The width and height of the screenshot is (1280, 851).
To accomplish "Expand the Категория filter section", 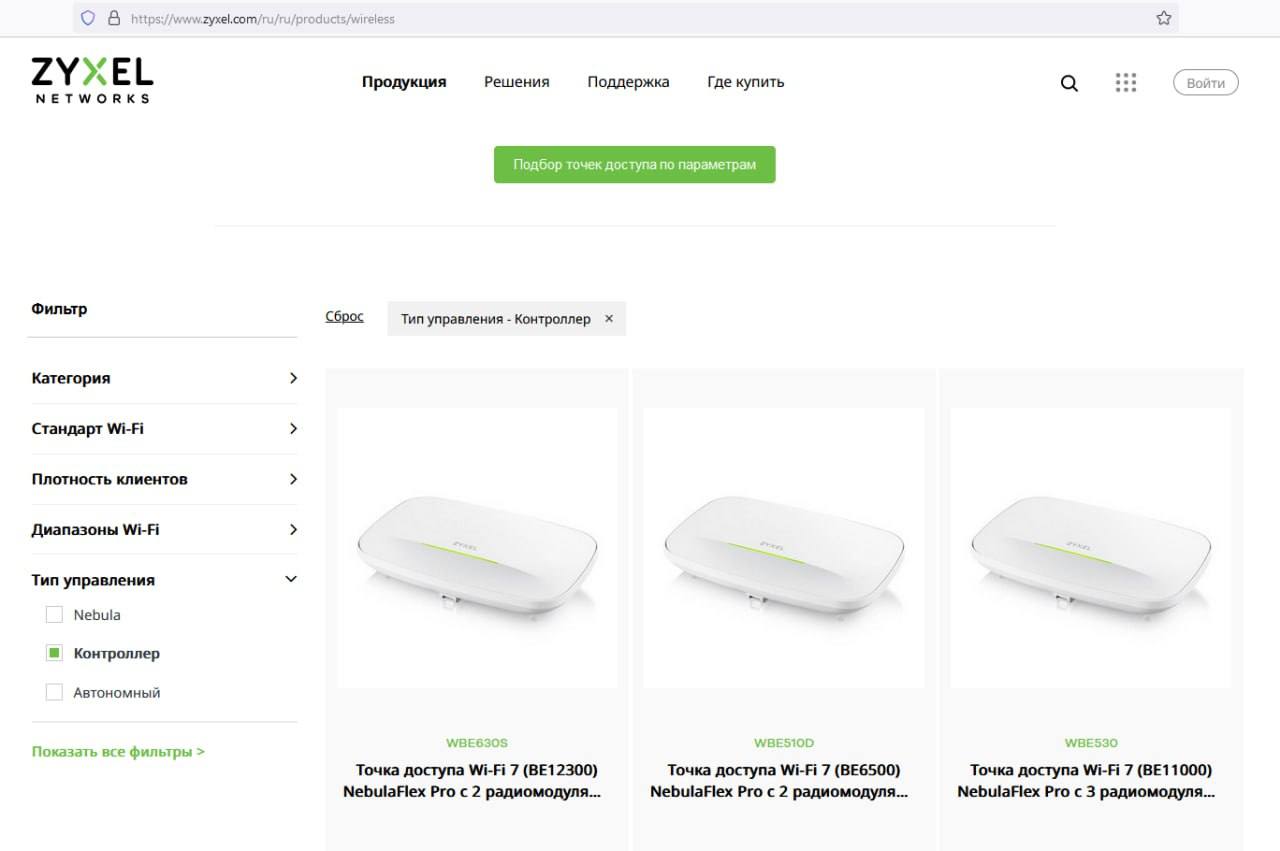I will pos(165,378).
